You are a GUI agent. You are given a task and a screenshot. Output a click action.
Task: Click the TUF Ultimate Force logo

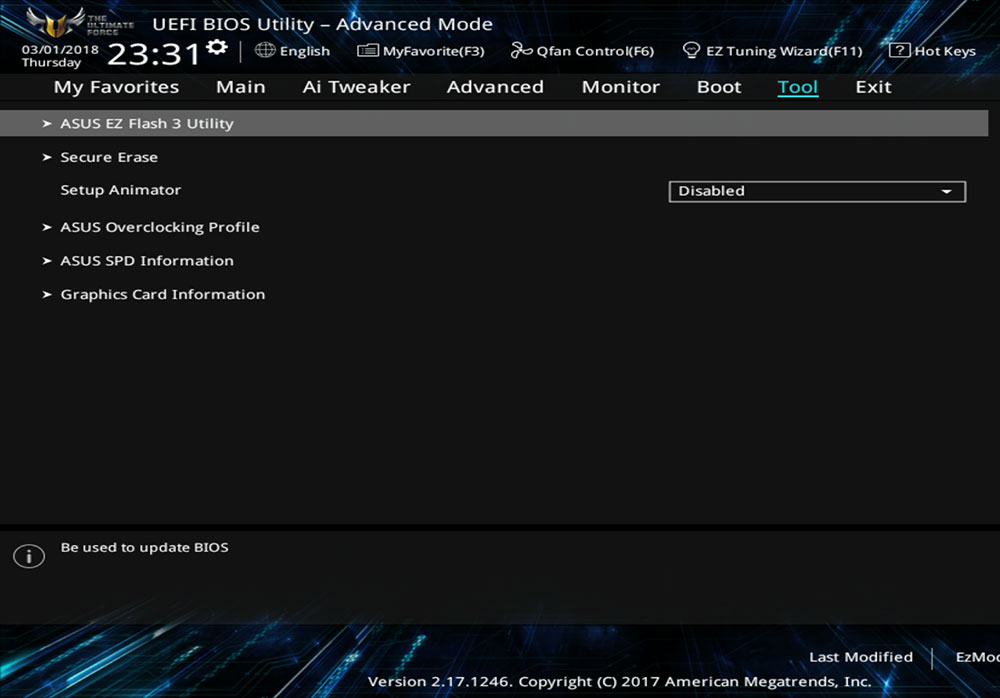pos(80,22)
